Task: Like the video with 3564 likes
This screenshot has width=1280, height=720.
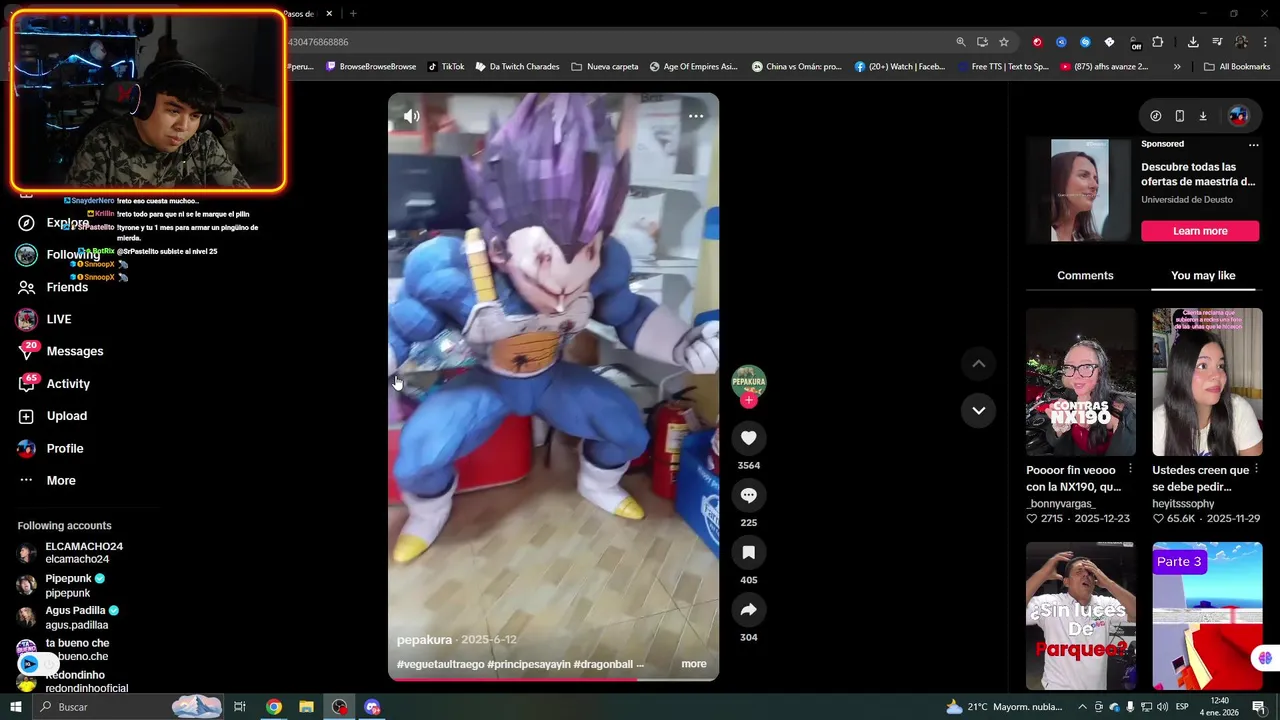Action: (748, 438)
